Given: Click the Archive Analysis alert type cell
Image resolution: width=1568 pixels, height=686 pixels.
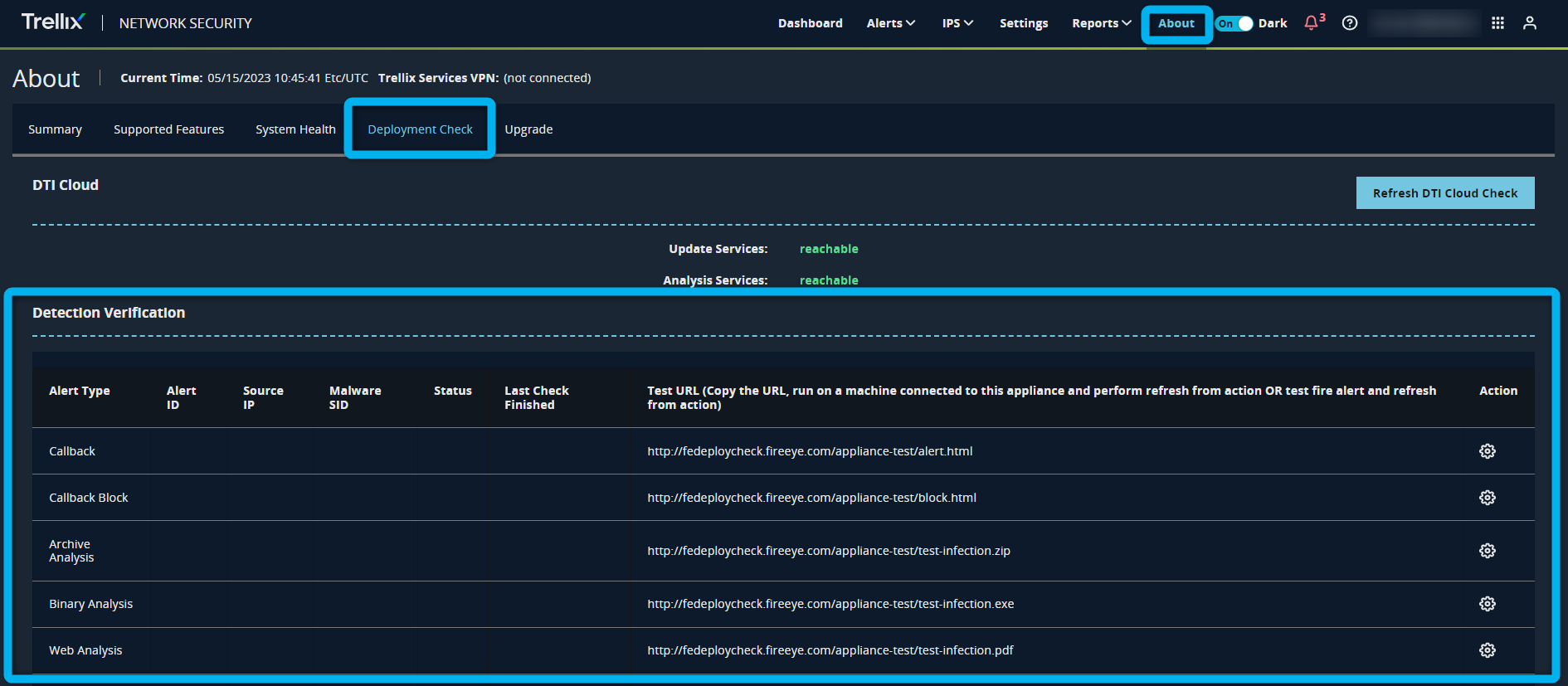Looking at the screenshot, I should (x=71, y=551).
